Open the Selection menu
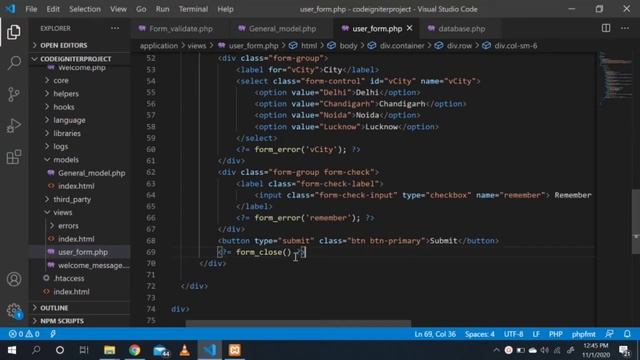The height and width of the screenshot is (360, 640). pos(84,9)
